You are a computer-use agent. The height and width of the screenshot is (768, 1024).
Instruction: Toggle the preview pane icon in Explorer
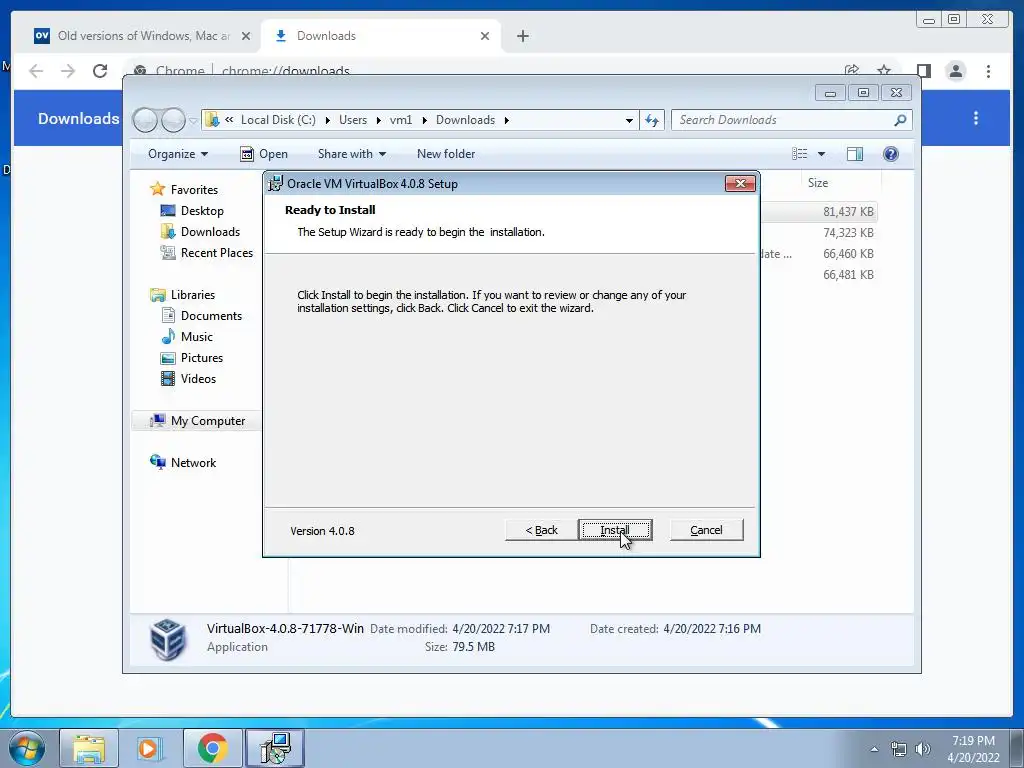point(855,154)
